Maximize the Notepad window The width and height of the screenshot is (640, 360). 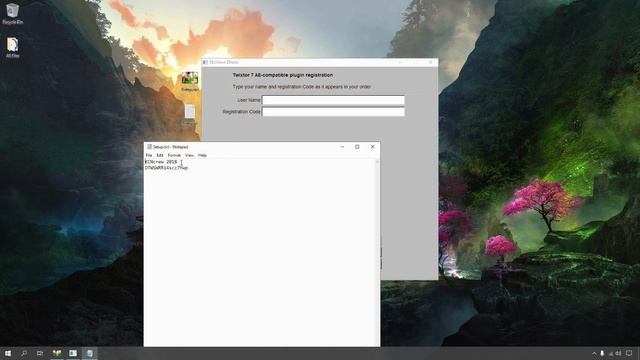tap(357, 147)
